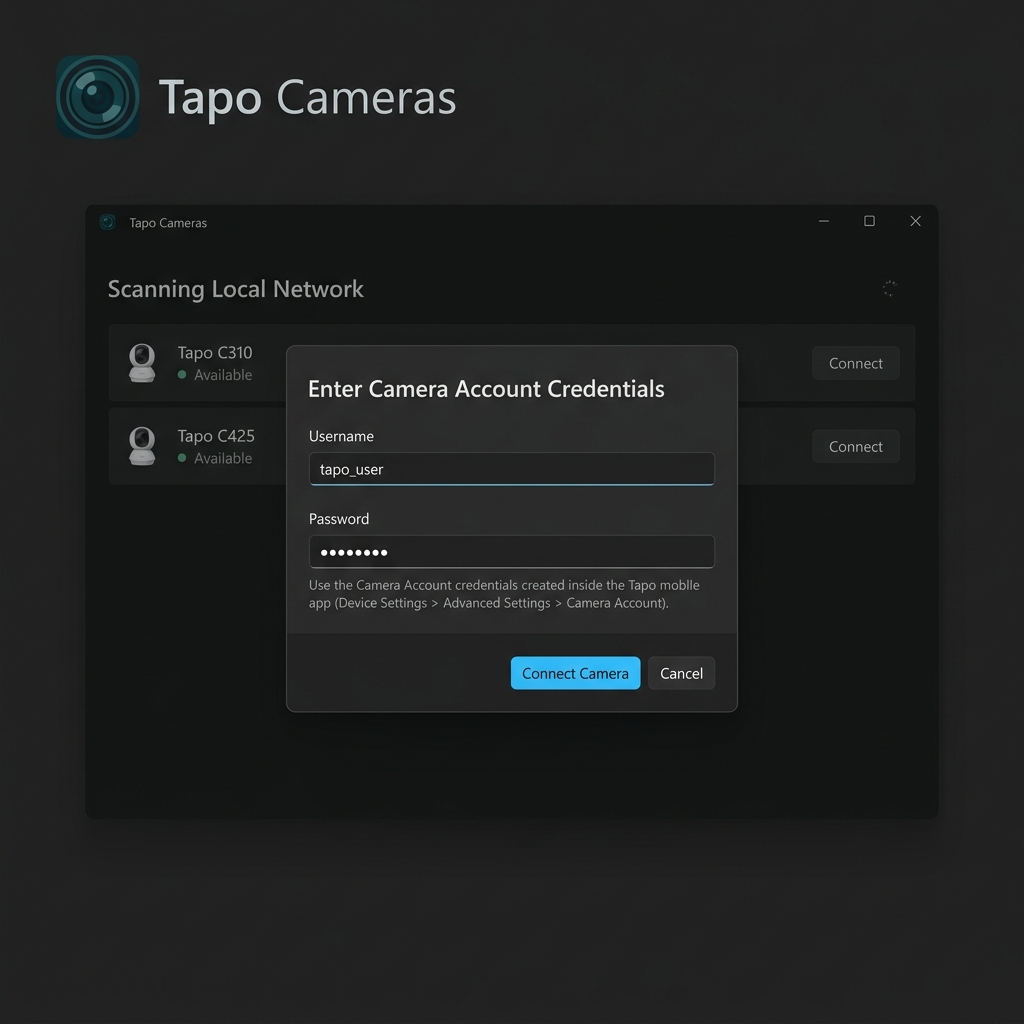Viewport: 1024px width, 1024px height.
Task: Select the Tapo C310 camera thumbnail
Action: click(x=142, y=362)
